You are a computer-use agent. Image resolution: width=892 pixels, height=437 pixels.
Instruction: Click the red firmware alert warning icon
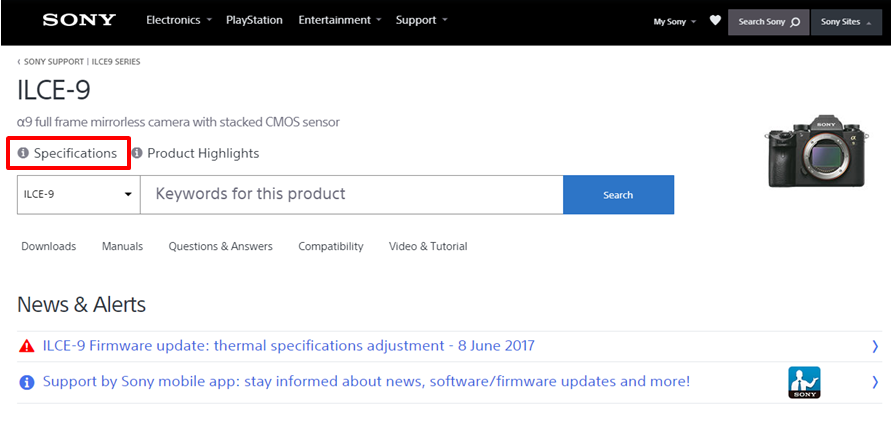[x=27, y=346]
